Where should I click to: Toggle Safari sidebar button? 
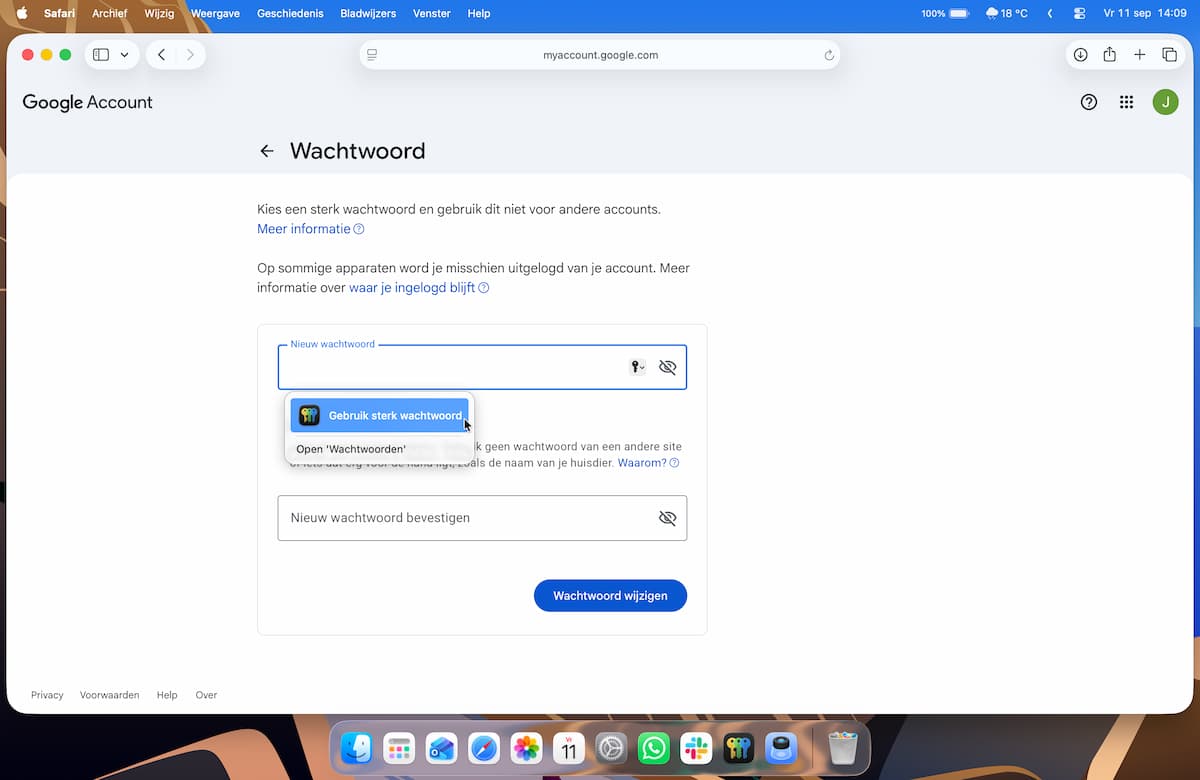(101, 55)
